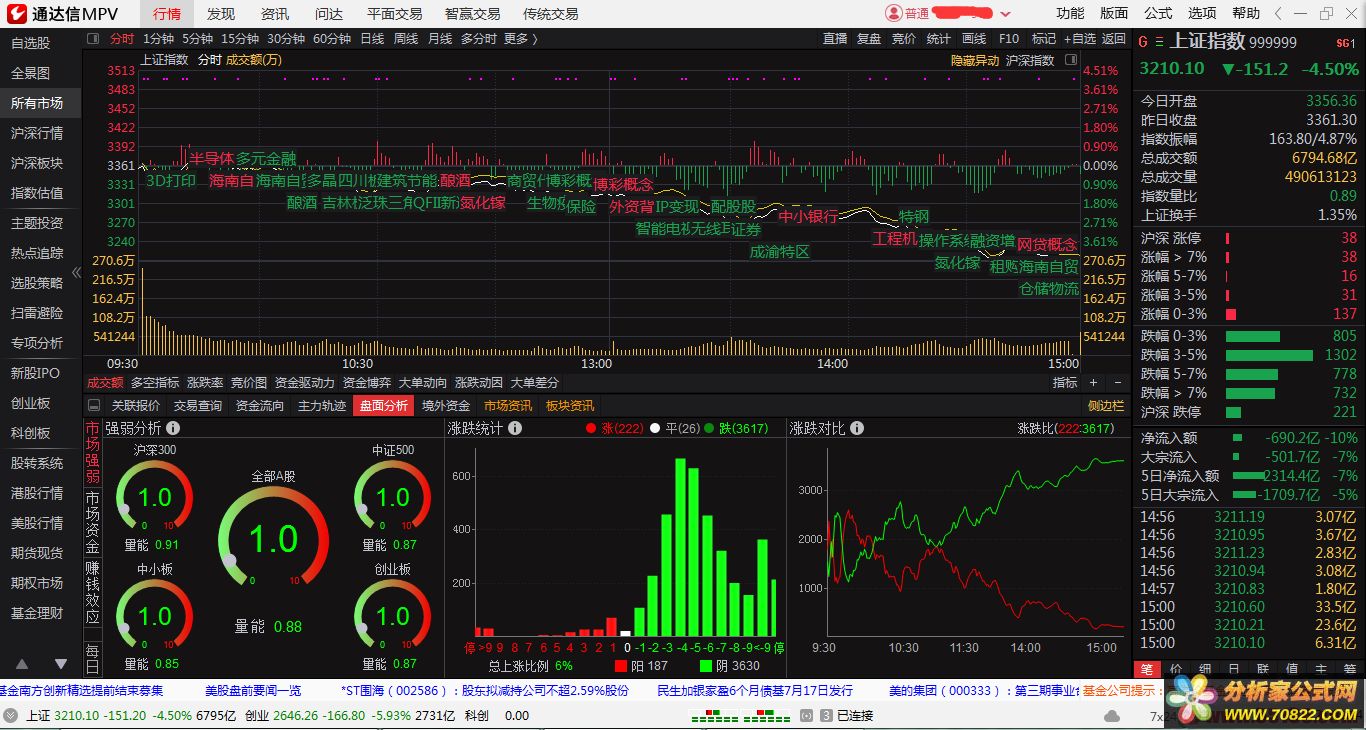Open the 版面 menu
The image size is (1366, 730).
tap(1114, 13)
